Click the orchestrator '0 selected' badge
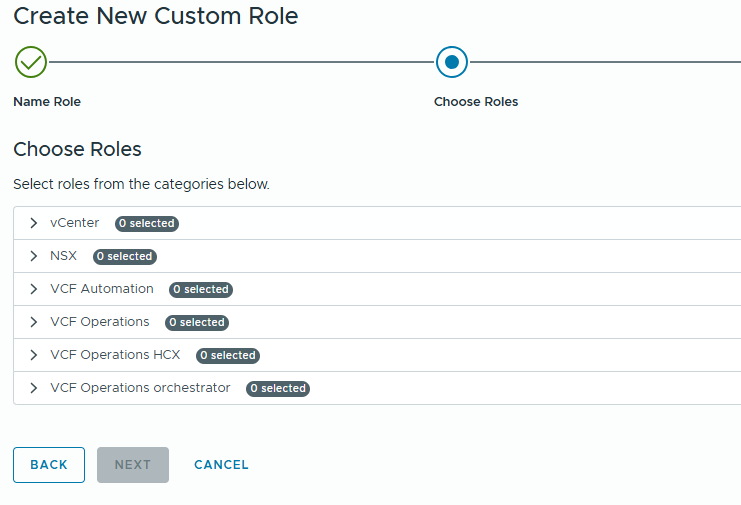 (278, 389)
